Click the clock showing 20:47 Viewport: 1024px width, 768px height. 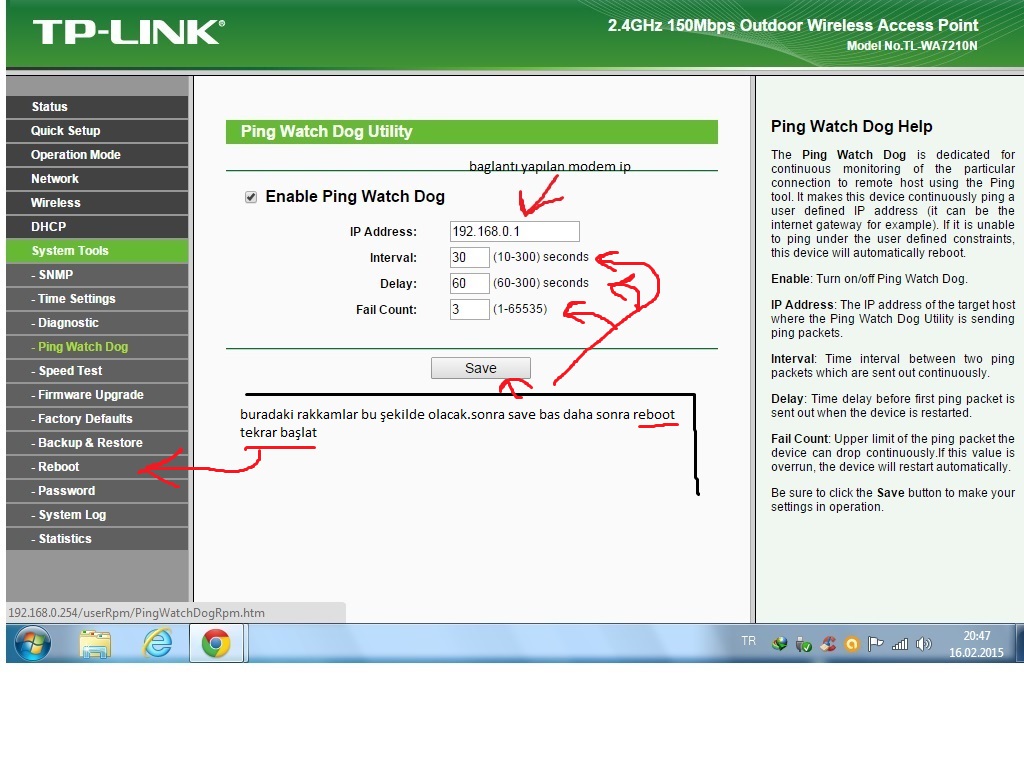coord(976,635)
